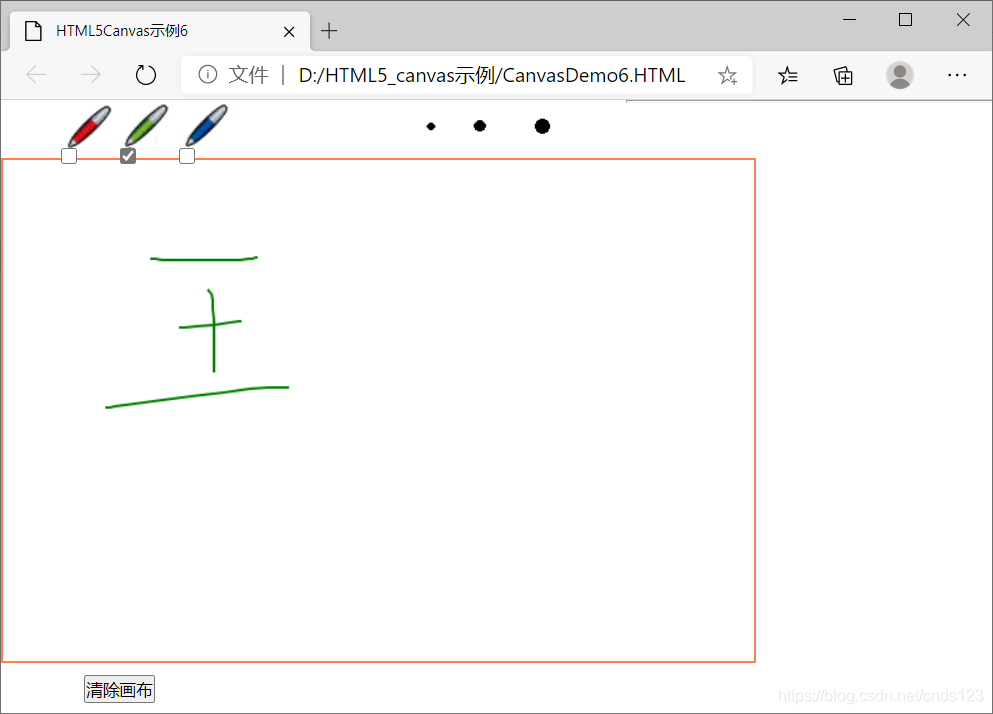This screenshot has width=993, height=714.
Task: Pick the smallest brush dot size
Action: coord(431,125)
